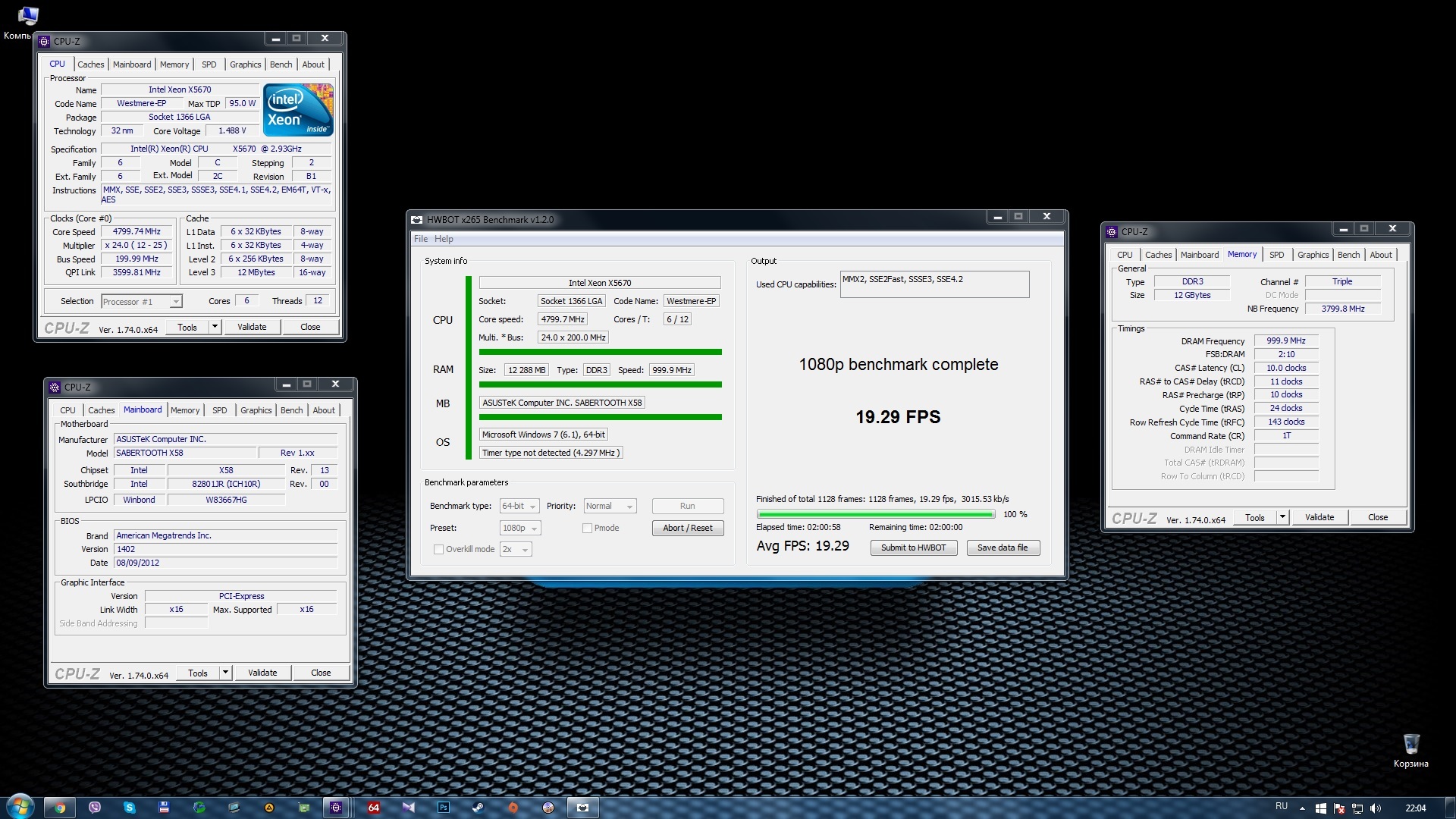Open Action Center flag tray icon
Viewport: 1456px width, 819px height.
click(x=1339, y=808)
